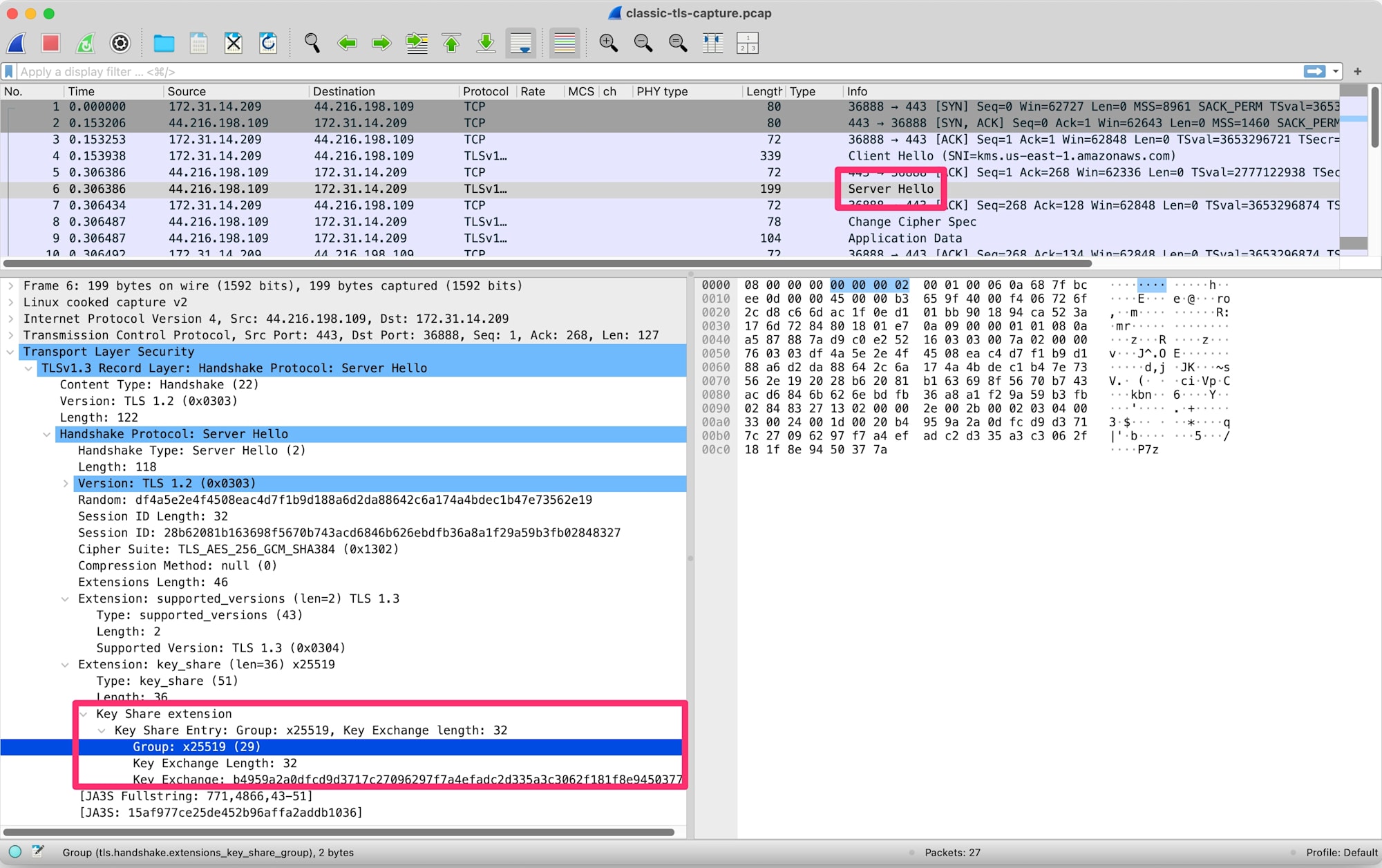Open expert information status circle icon
Image resolution: width=1382 pixels, height=868 pixels.
pos(15,852)
